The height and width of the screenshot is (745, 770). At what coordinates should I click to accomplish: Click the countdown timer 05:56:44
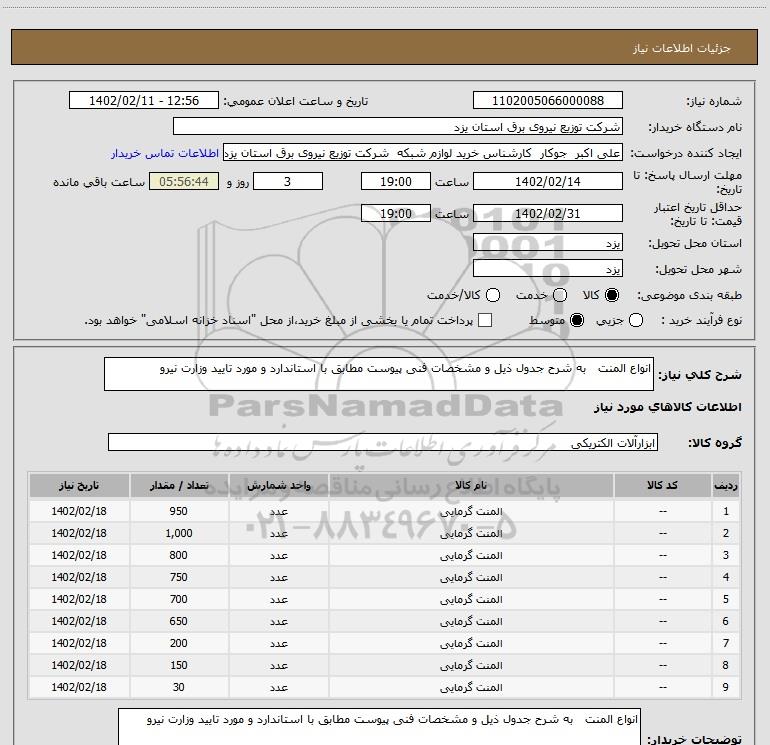coord(184,181)
